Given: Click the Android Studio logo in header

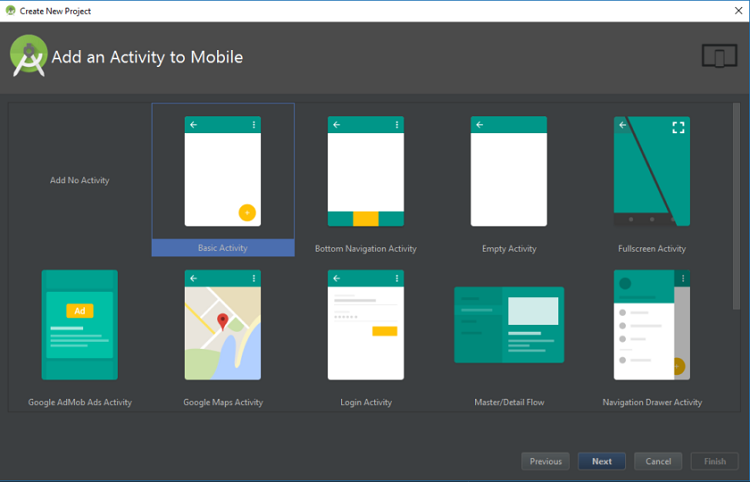Looking at the screenshot, I should pos(29,57).
